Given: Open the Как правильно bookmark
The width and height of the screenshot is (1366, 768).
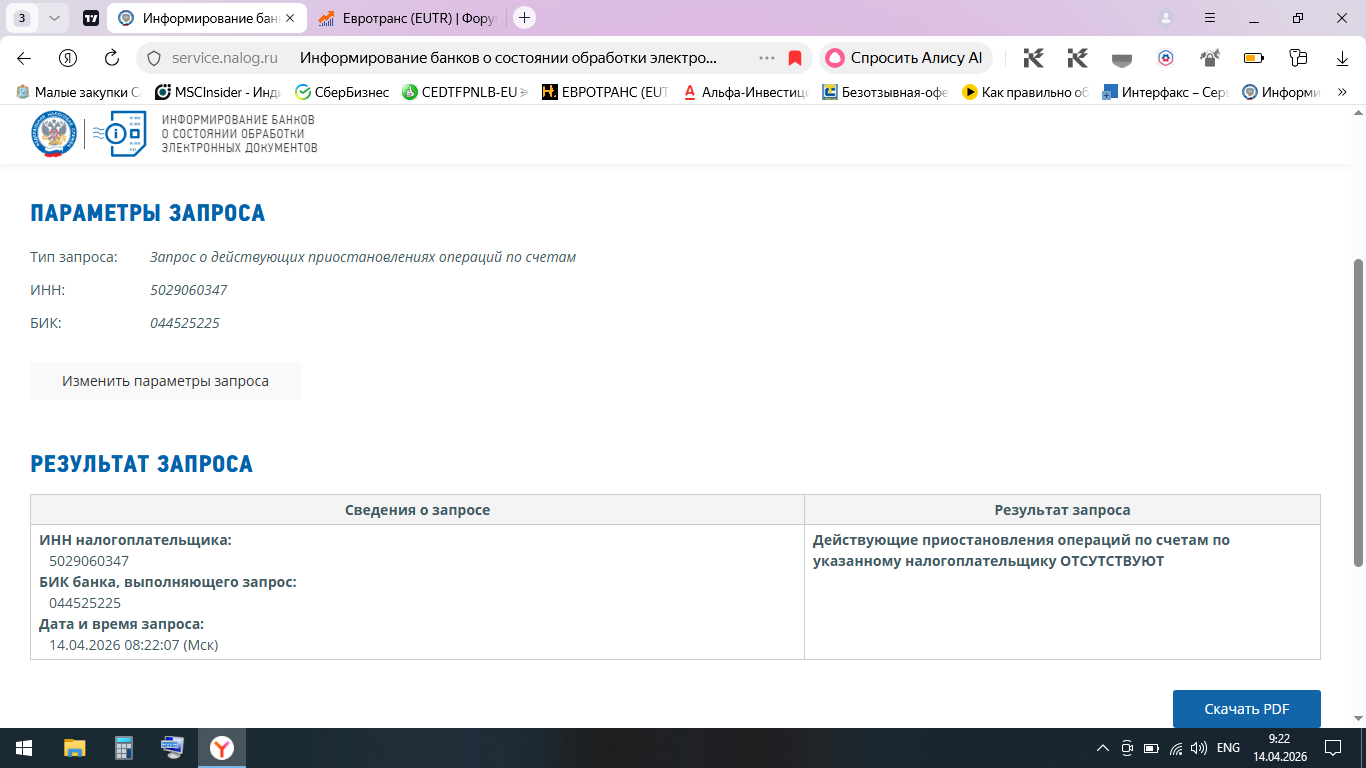Looking at the screenshot, I should click(x=1025, y=92).
